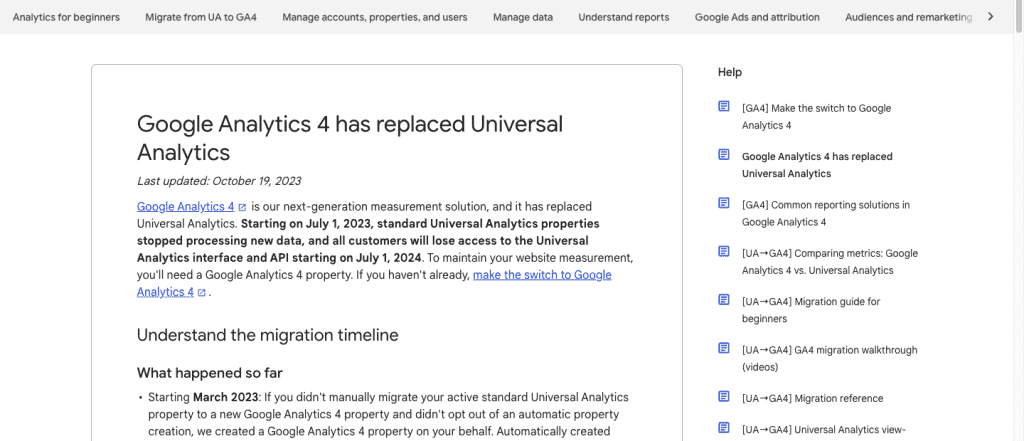Open Audiences and remarketing tab
Screen dimensions: 1024x441
point(908,17)
